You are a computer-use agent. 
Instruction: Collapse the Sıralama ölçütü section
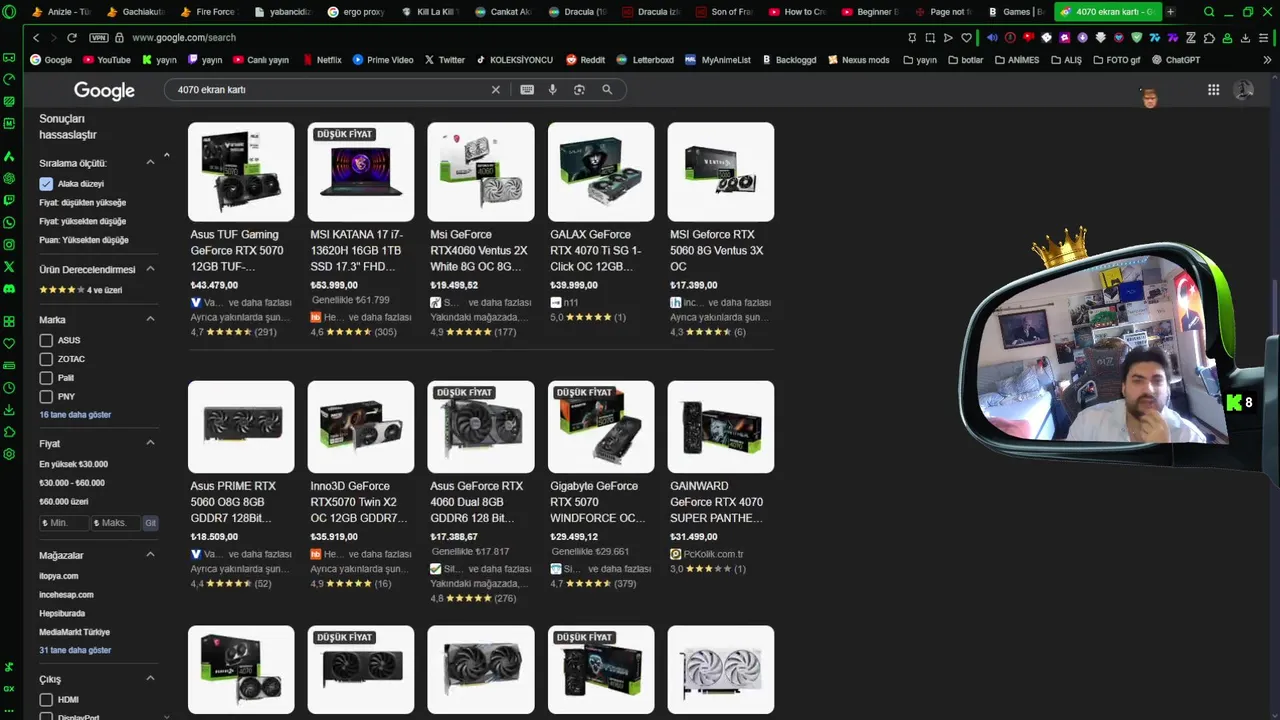coord(150,163)
